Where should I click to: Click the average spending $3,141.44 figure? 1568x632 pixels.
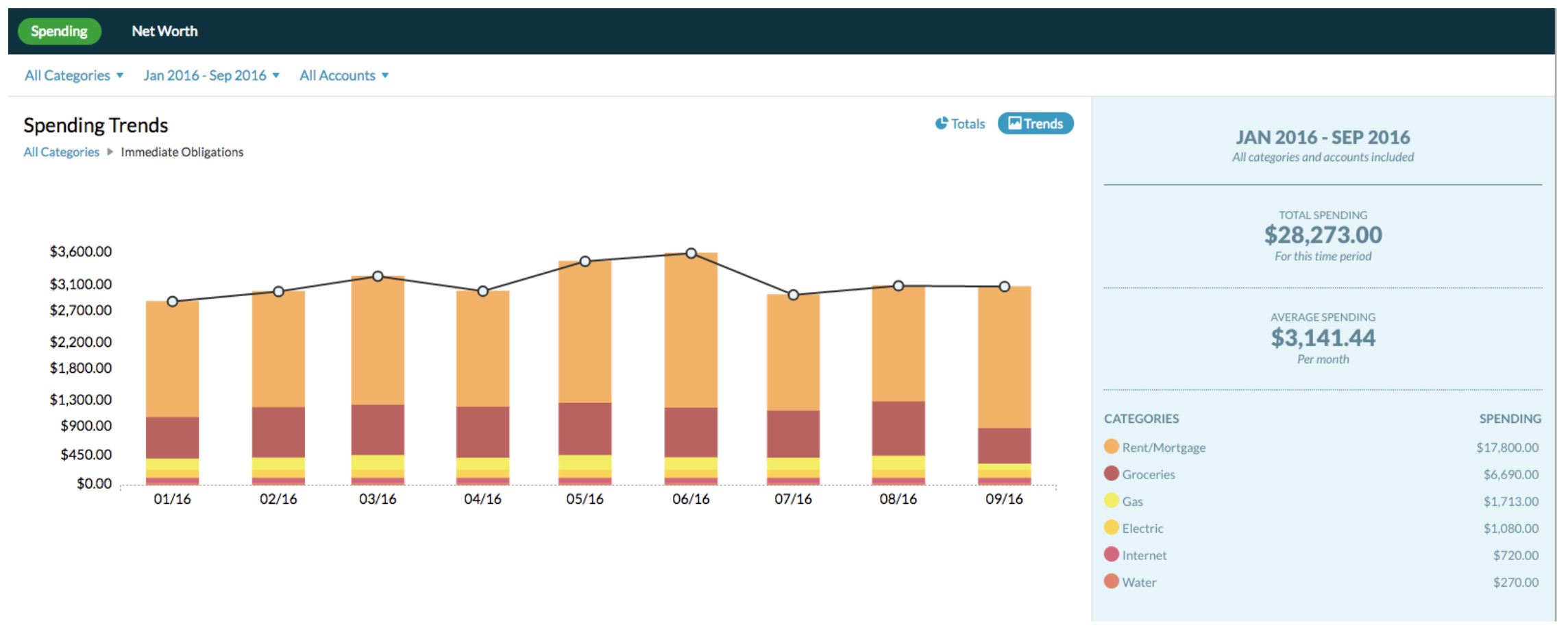(1323, 338)
